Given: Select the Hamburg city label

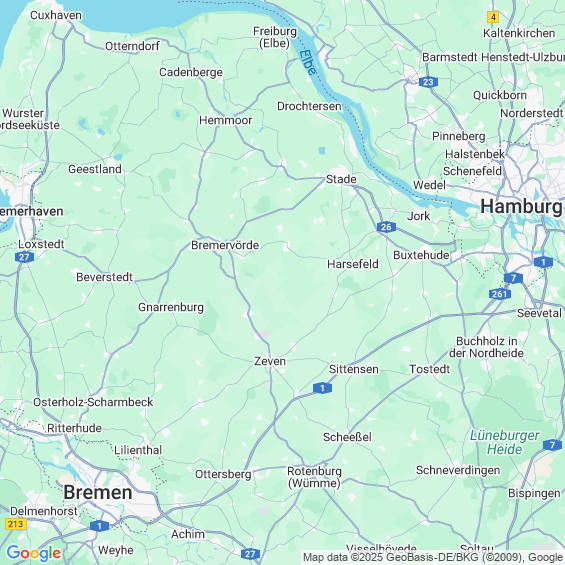Looking at the screenshot, I should (521, 206).
